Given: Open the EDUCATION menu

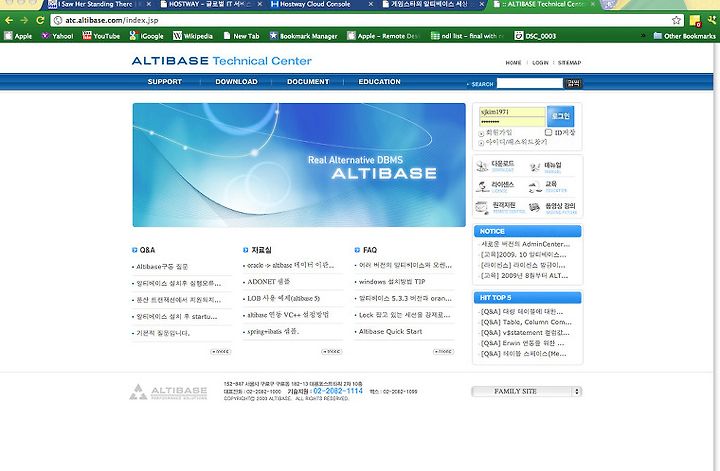Looking at the screenshot, I should tap(379, 82).
